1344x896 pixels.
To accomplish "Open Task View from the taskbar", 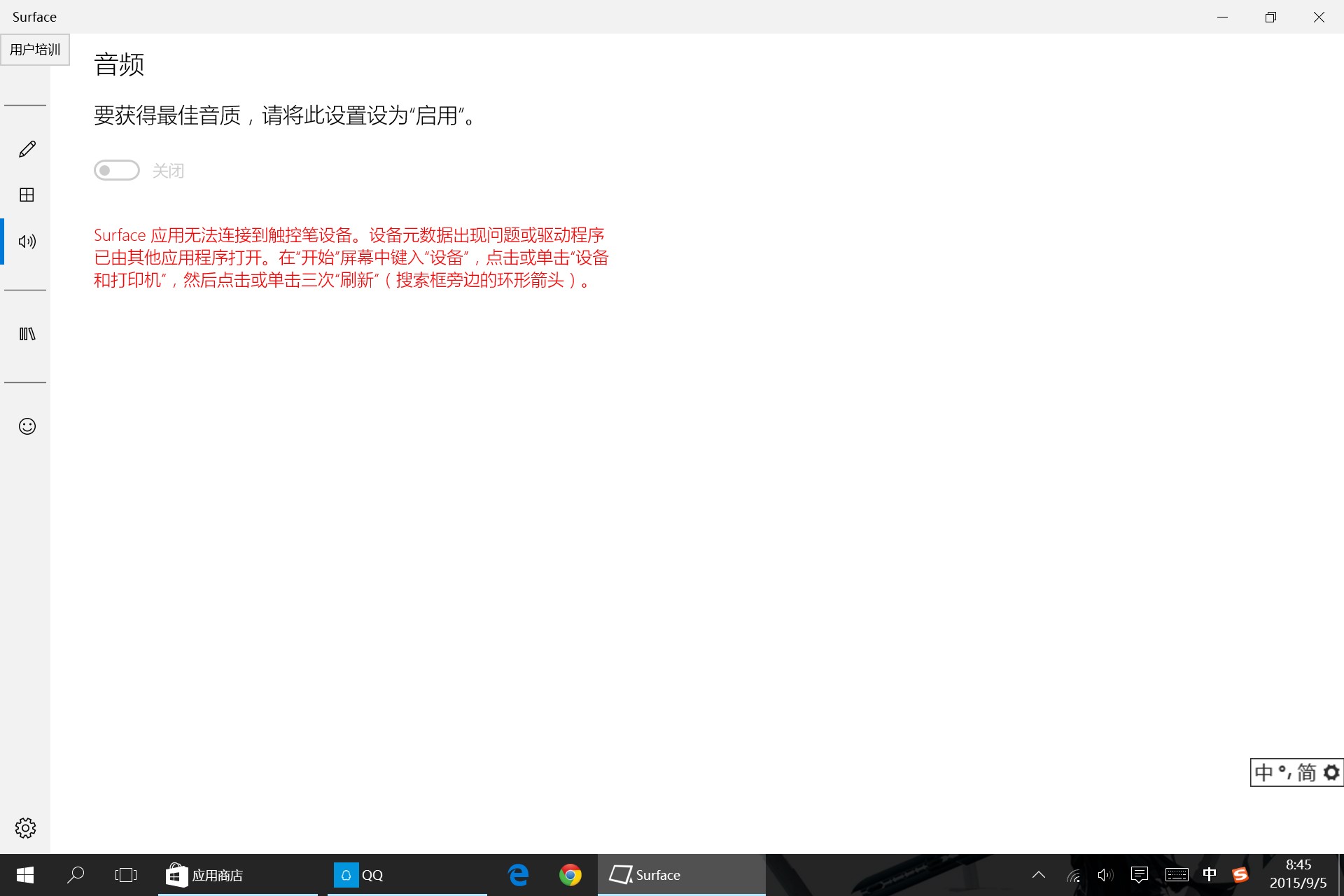I will click(126, 875).
